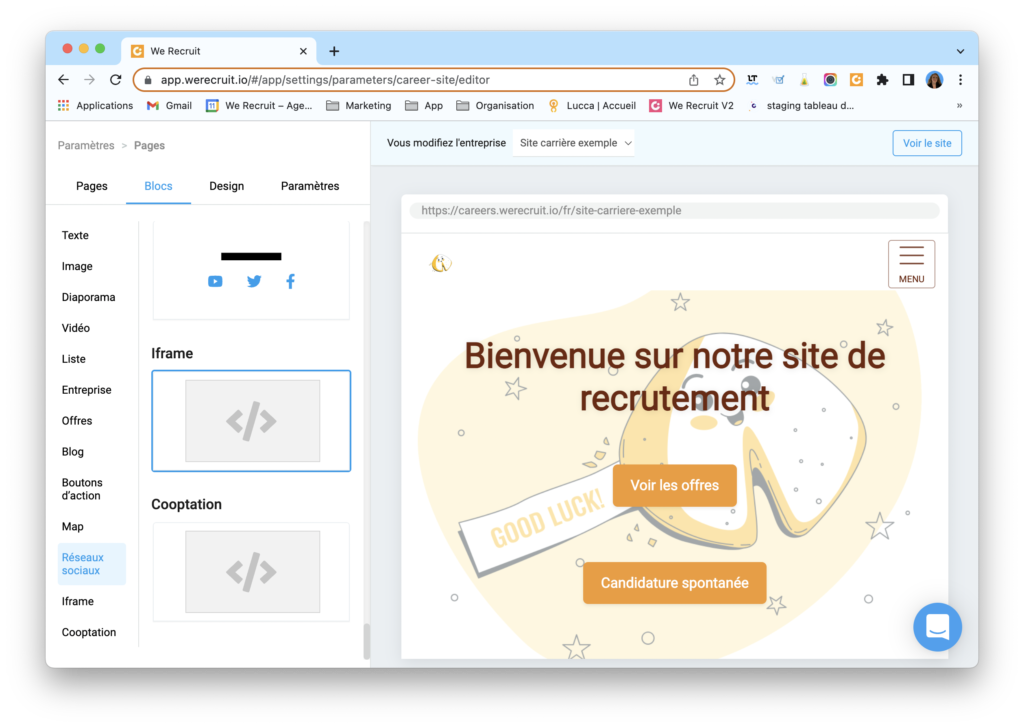
Task: Click the blocks panel scrollbar
Action: click(366, 641)
